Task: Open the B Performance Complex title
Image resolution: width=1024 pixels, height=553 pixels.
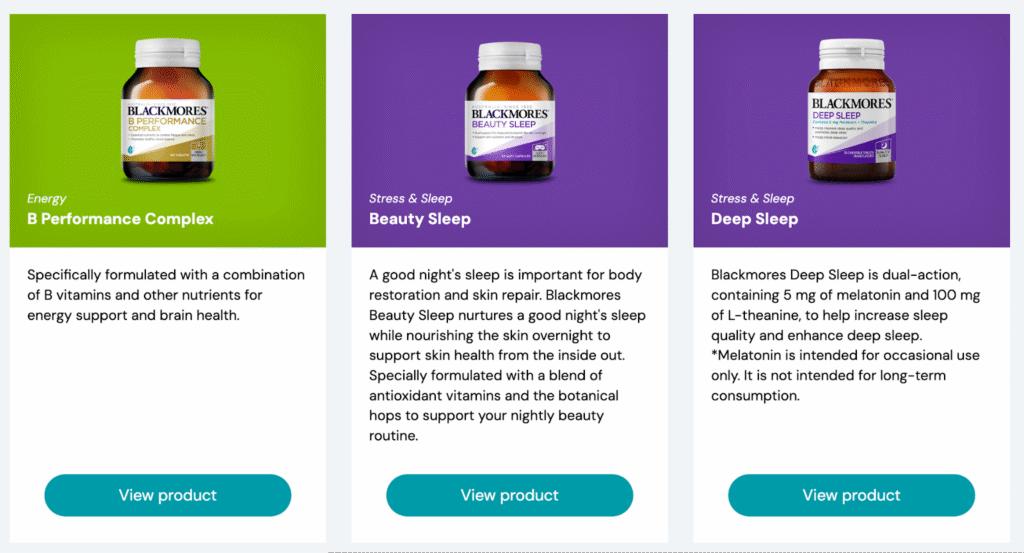Action: [120, 219]
